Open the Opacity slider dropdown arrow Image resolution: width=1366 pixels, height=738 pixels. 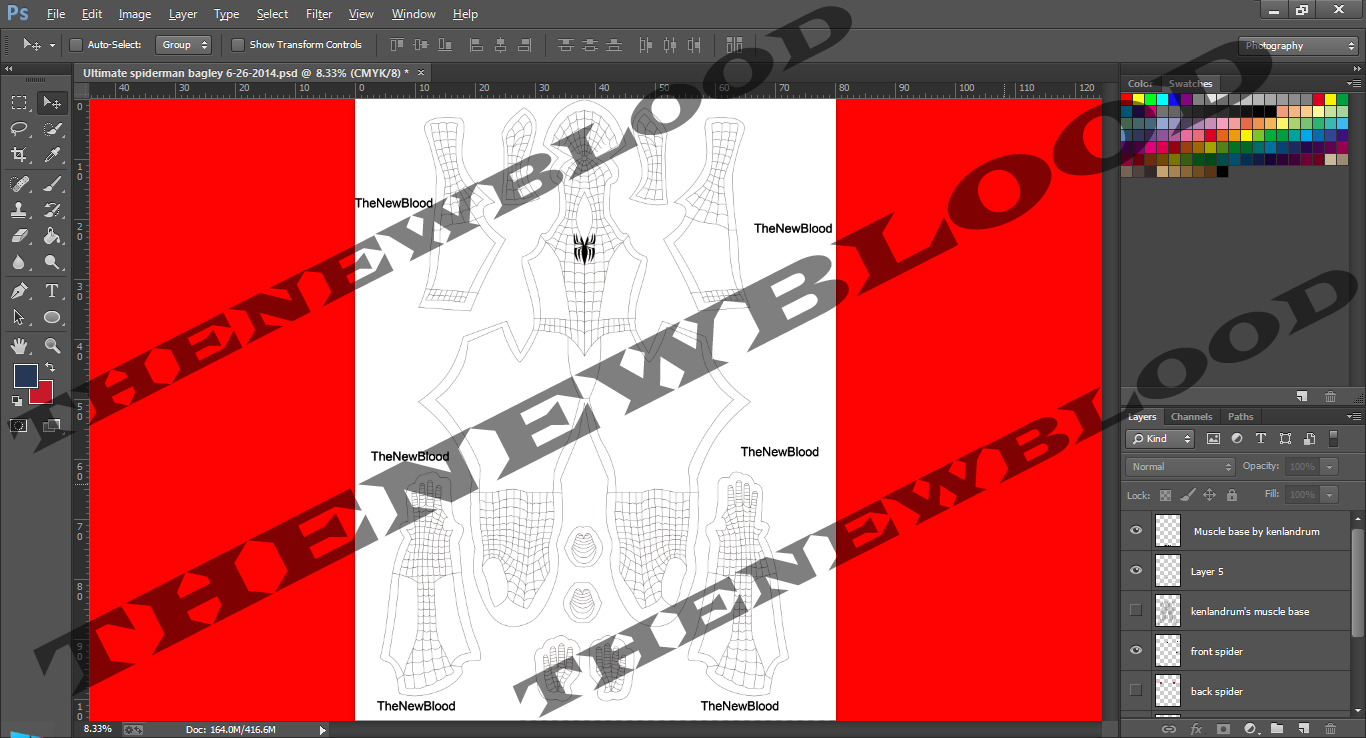1329,467
